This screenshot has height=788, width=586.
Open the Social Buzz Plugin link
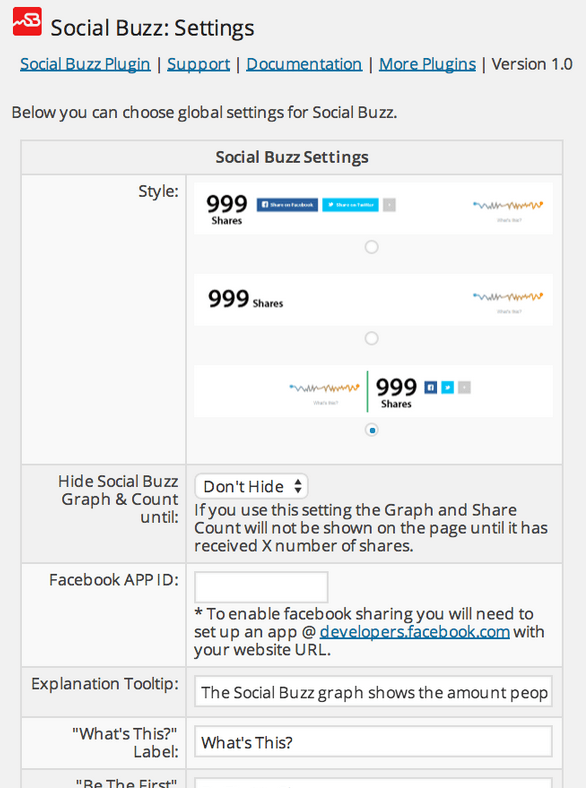85,64
